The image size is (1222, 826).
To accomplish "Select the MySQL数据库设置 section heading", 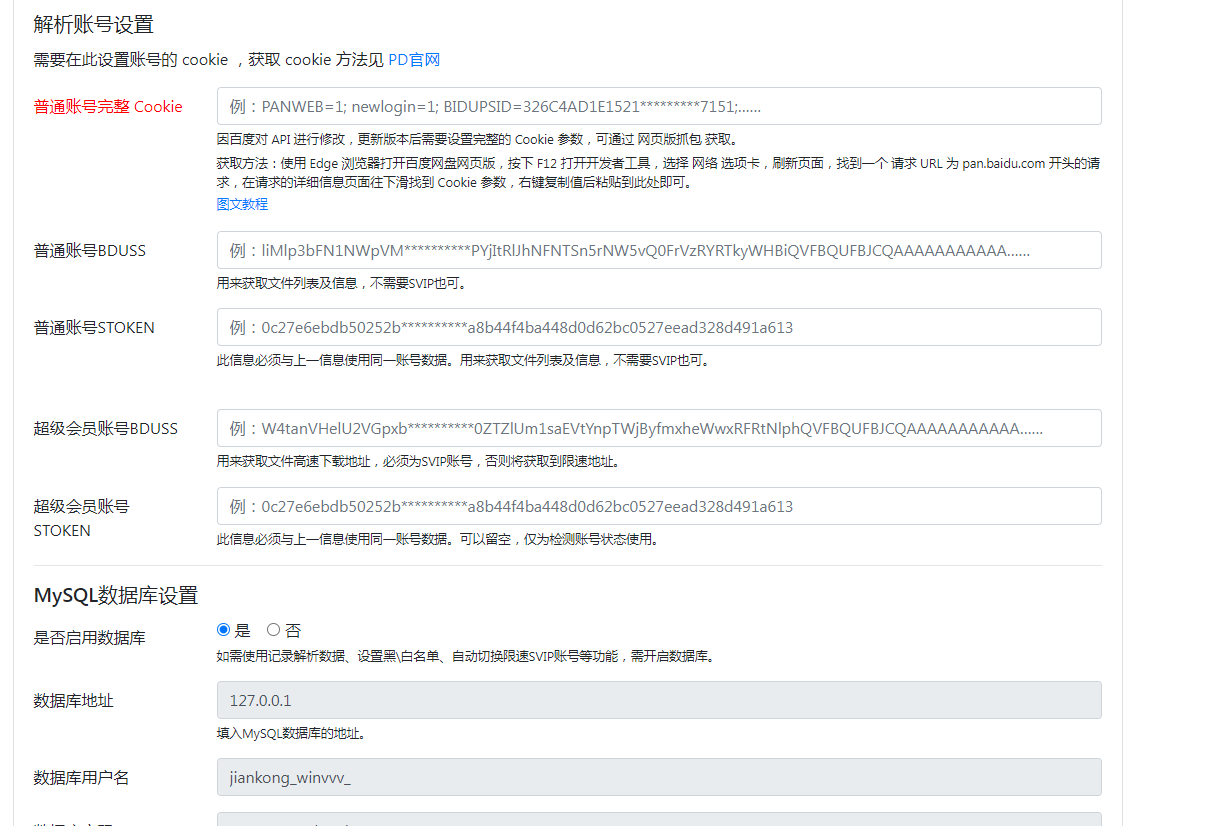I will [x=113, y=594].
